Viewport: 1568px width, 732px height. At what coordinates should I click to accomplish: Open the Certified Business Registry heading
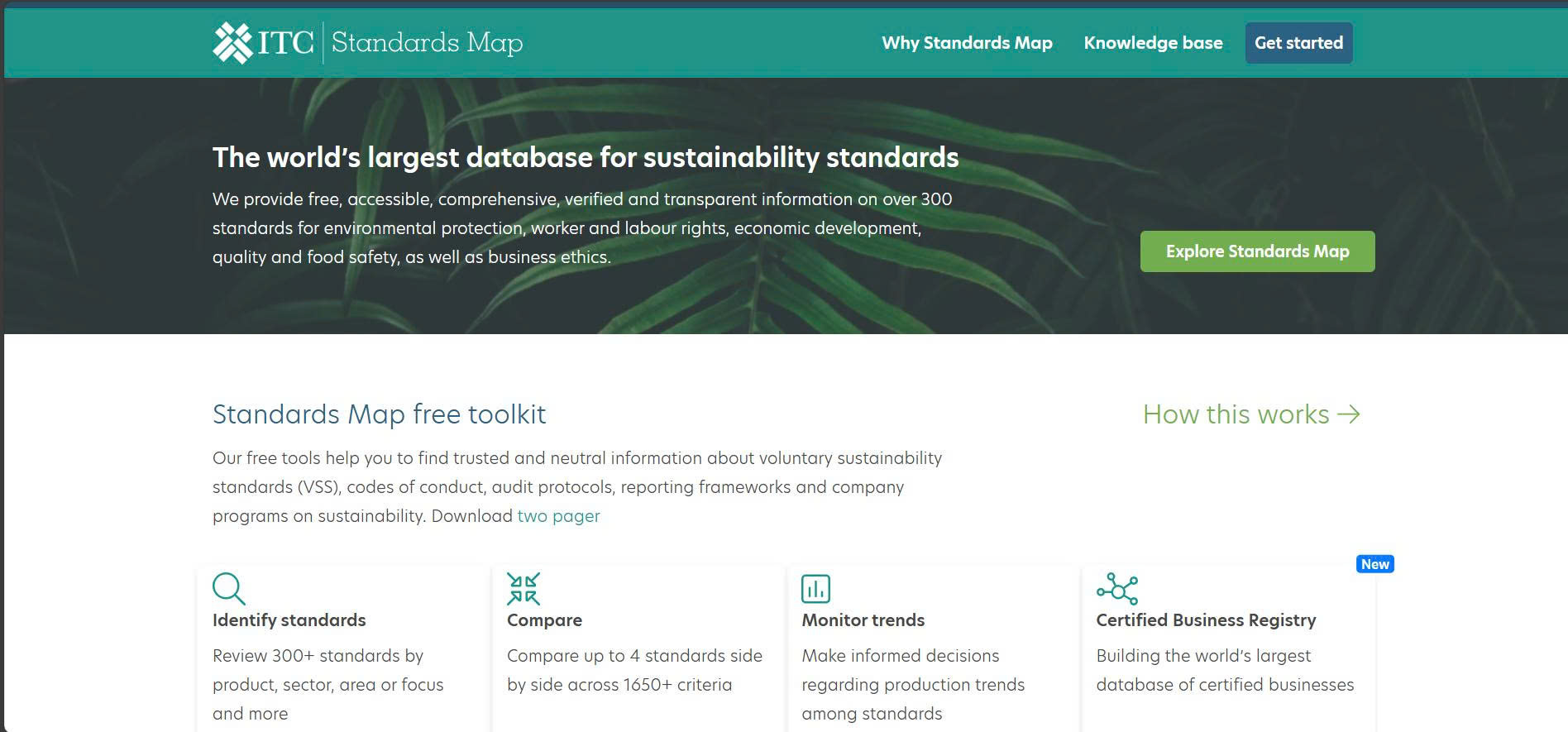[x=1205, y=620]
